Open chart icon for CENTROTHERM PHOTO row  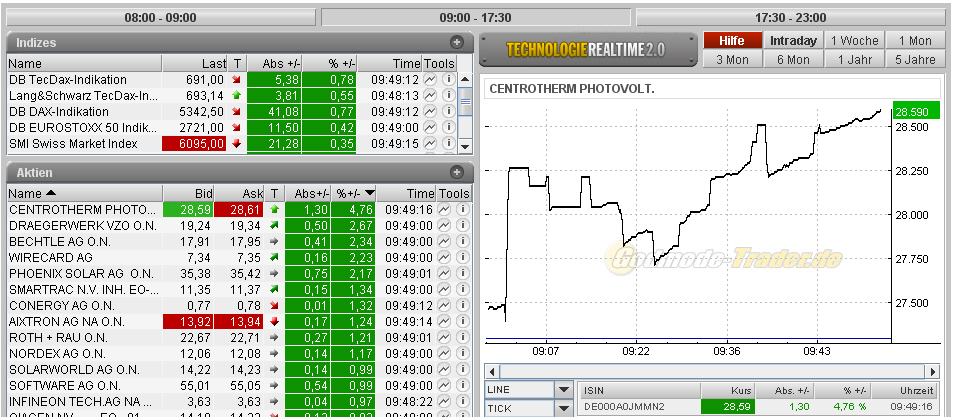tap(443, 210)
